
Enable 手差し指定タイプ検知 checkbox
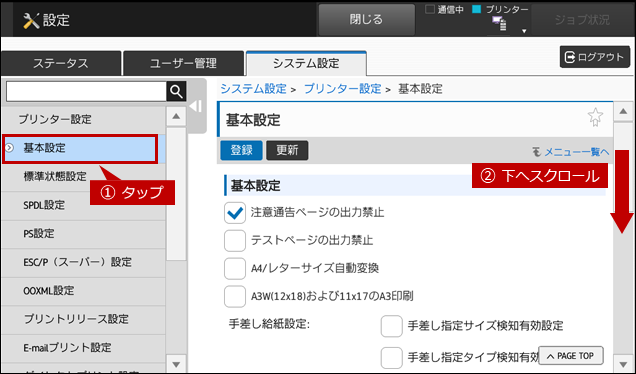[391, 357]
